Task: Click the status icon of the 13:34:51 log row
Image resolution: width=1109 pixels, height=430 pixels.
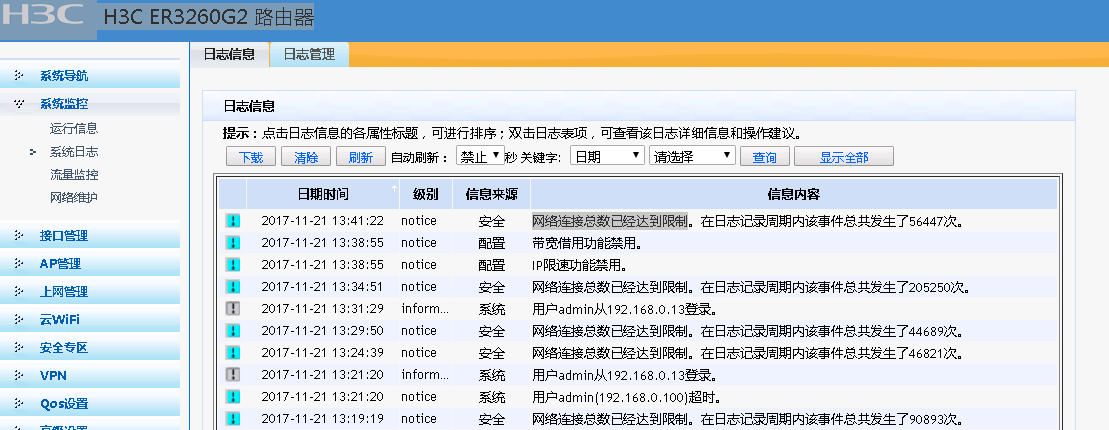Action: coord(233,286)
